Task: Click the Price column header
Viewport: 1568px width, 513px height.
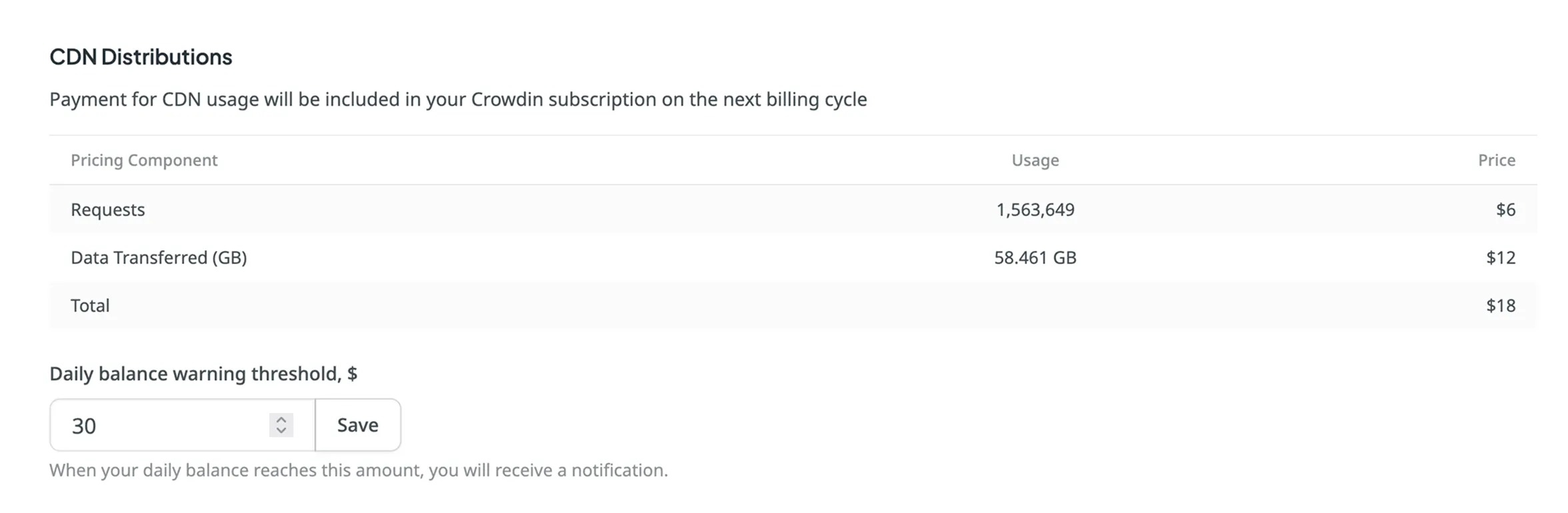Action: [1497, 160]
